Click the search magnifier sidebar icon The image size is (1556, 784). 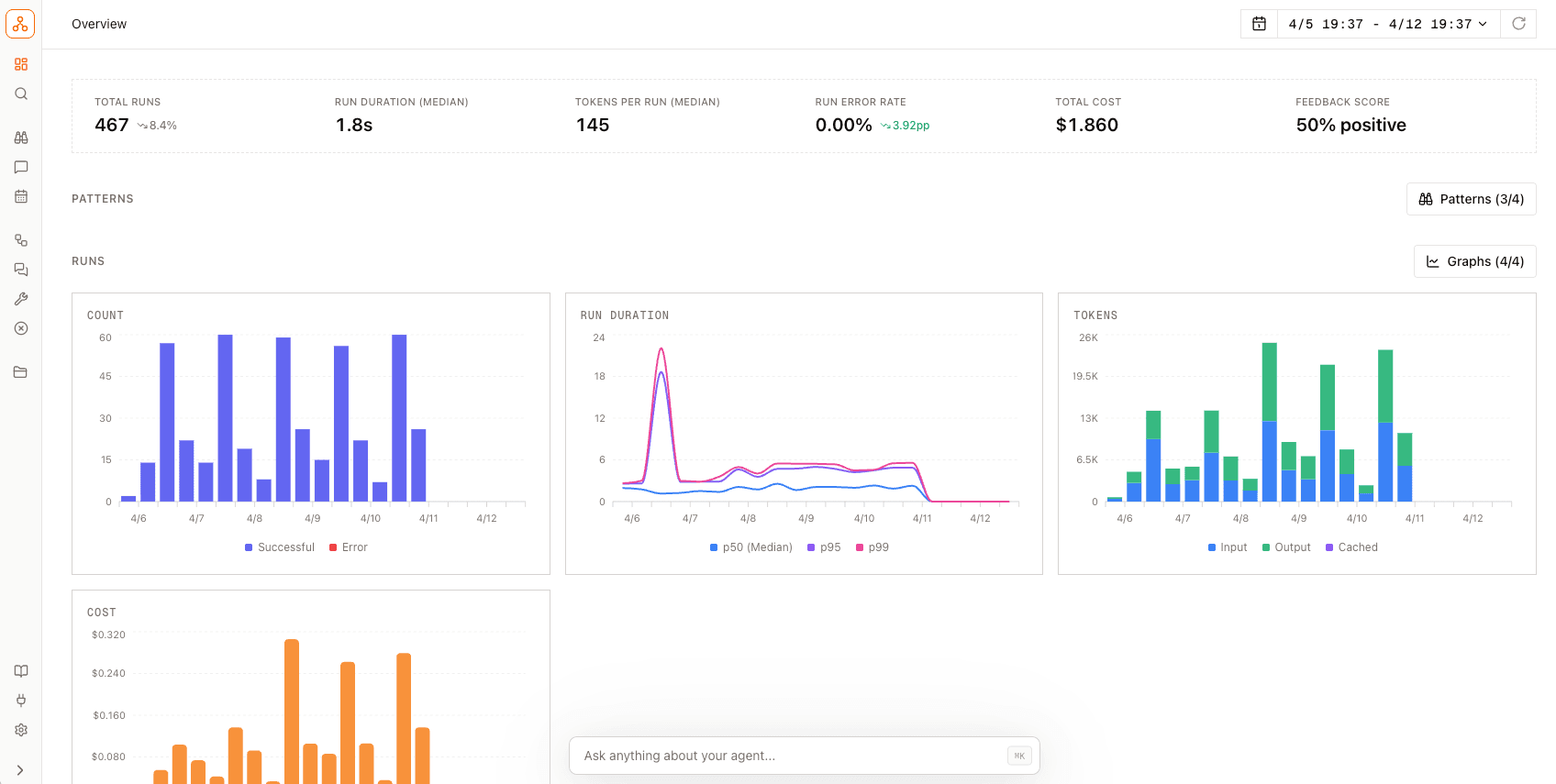(21, 94)
